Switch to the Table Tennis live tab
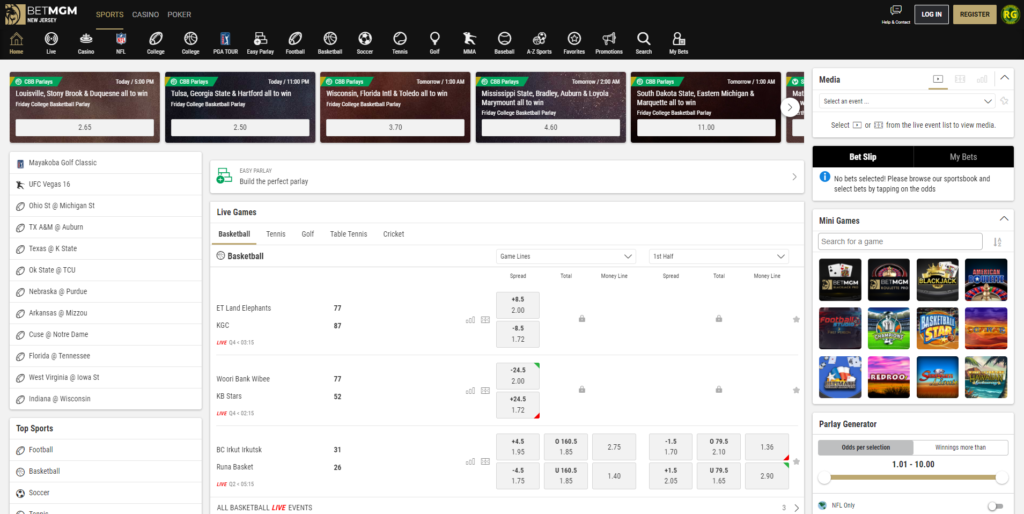 pyautogui.click(x=348, y=234)
